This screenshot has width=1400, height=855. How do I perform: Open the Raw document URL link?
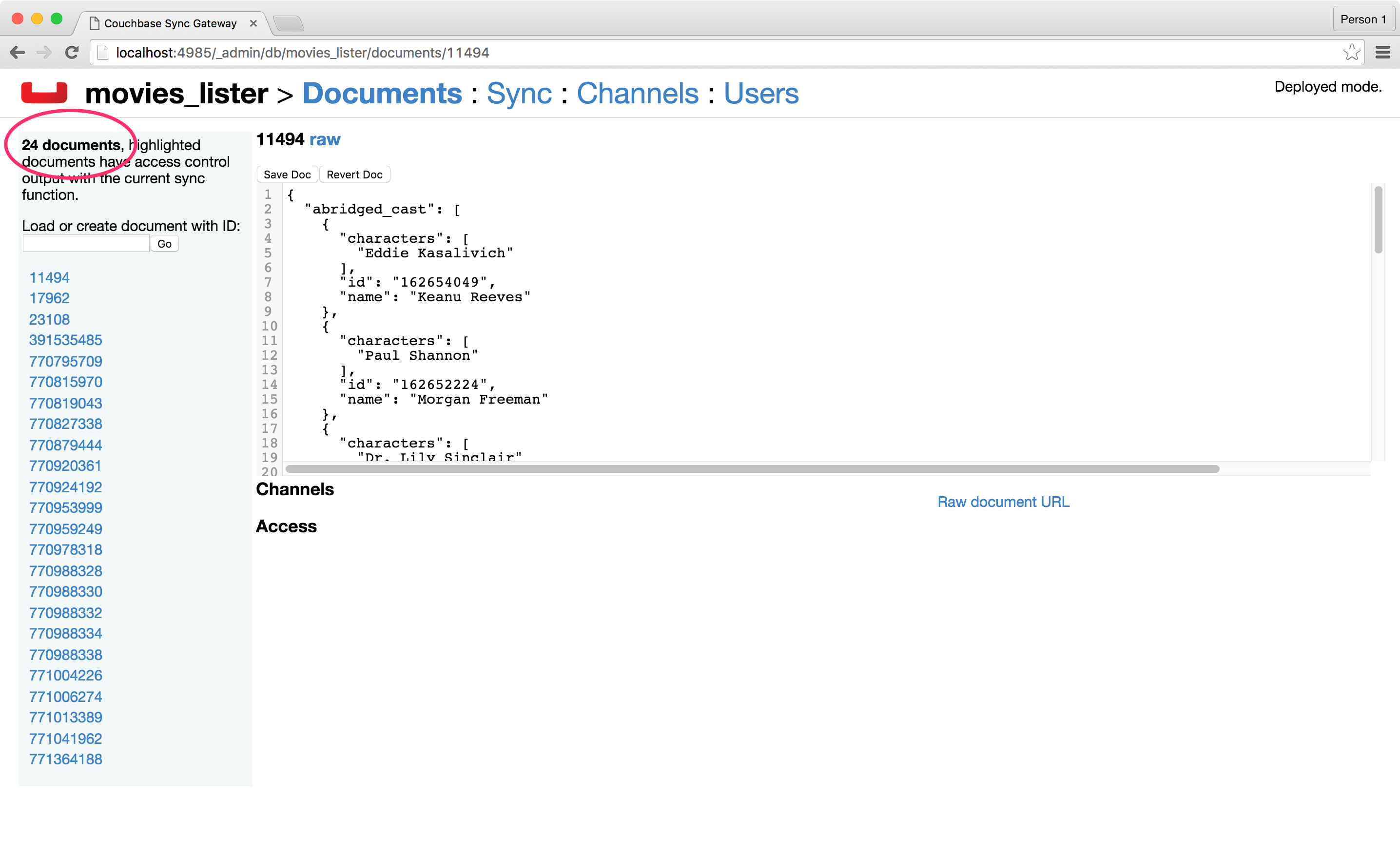[x=1003, y=502]
